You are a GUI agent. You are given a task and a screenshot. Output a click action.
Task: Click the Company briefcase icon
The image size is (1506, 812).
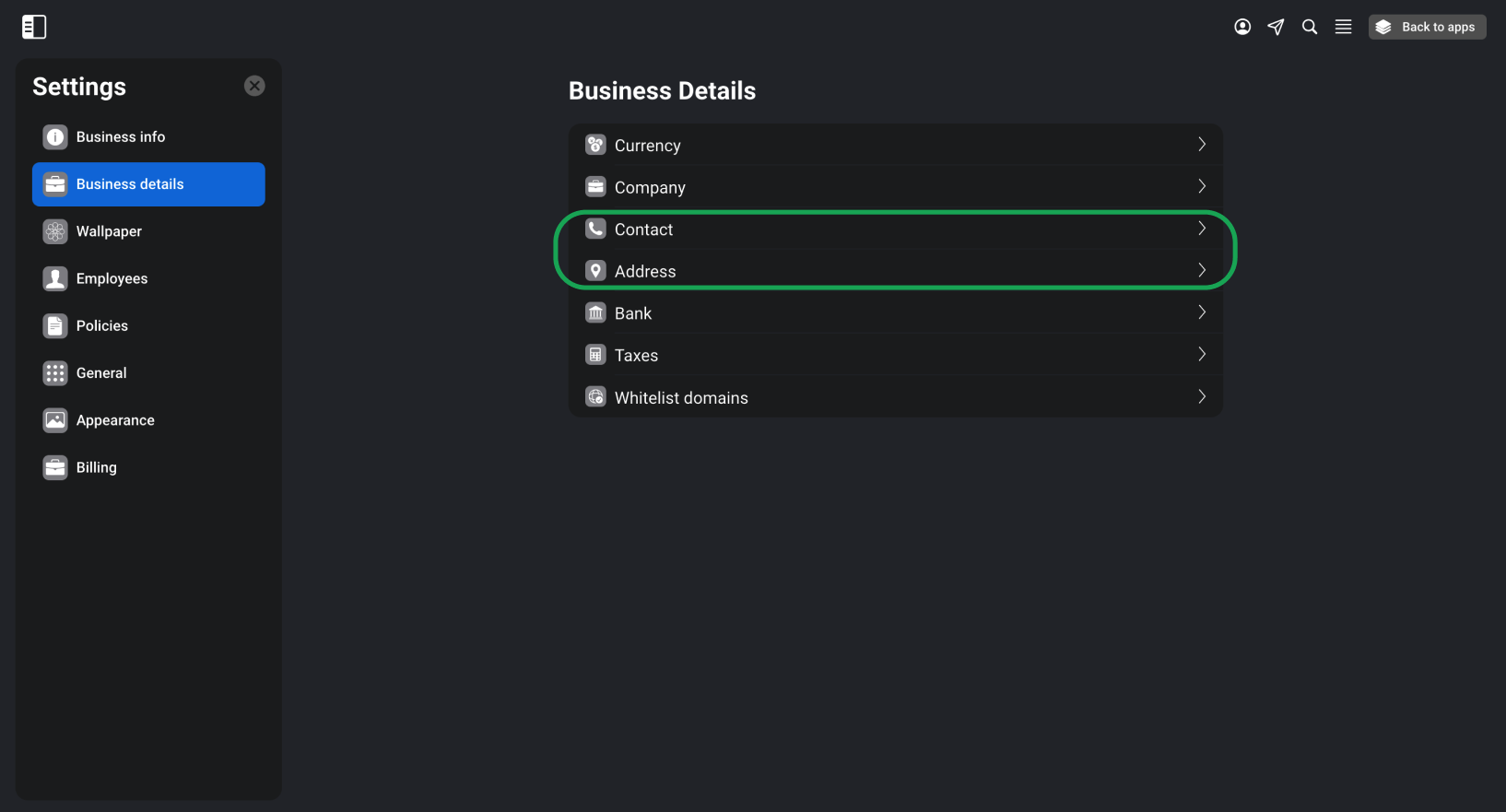tap(596, 187)
